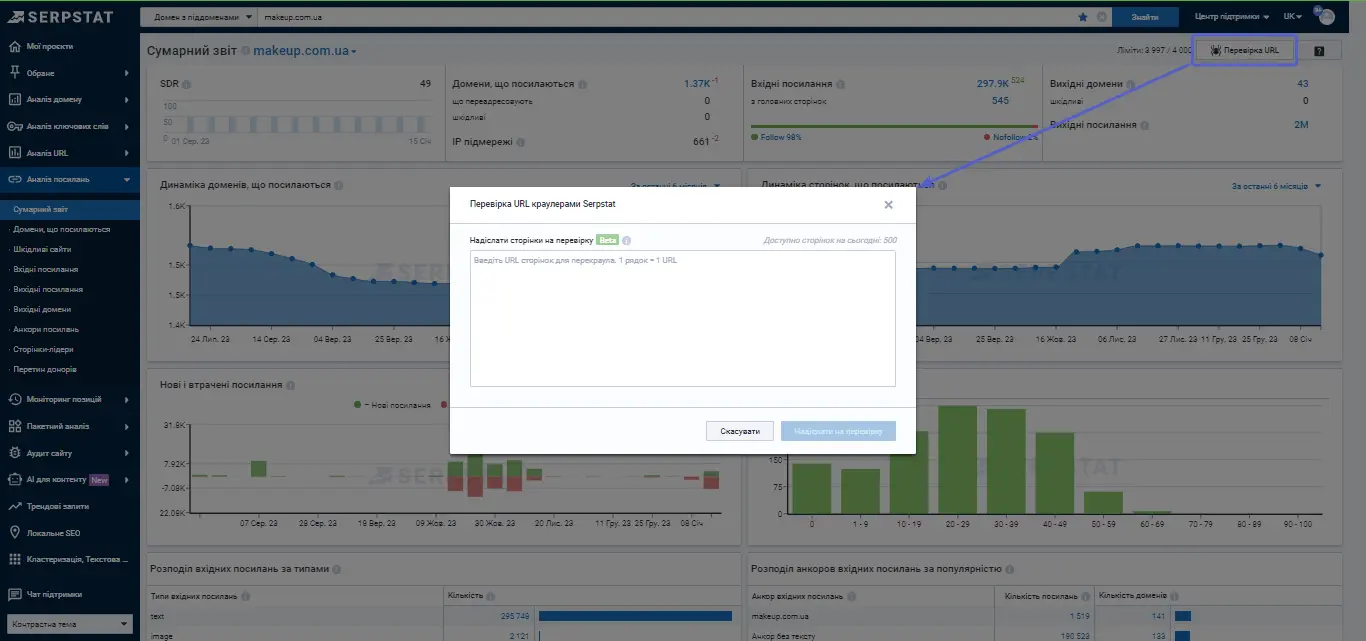Select Сумарний звіт menu item
1366x641 pixels.
[x=70, y=210]
